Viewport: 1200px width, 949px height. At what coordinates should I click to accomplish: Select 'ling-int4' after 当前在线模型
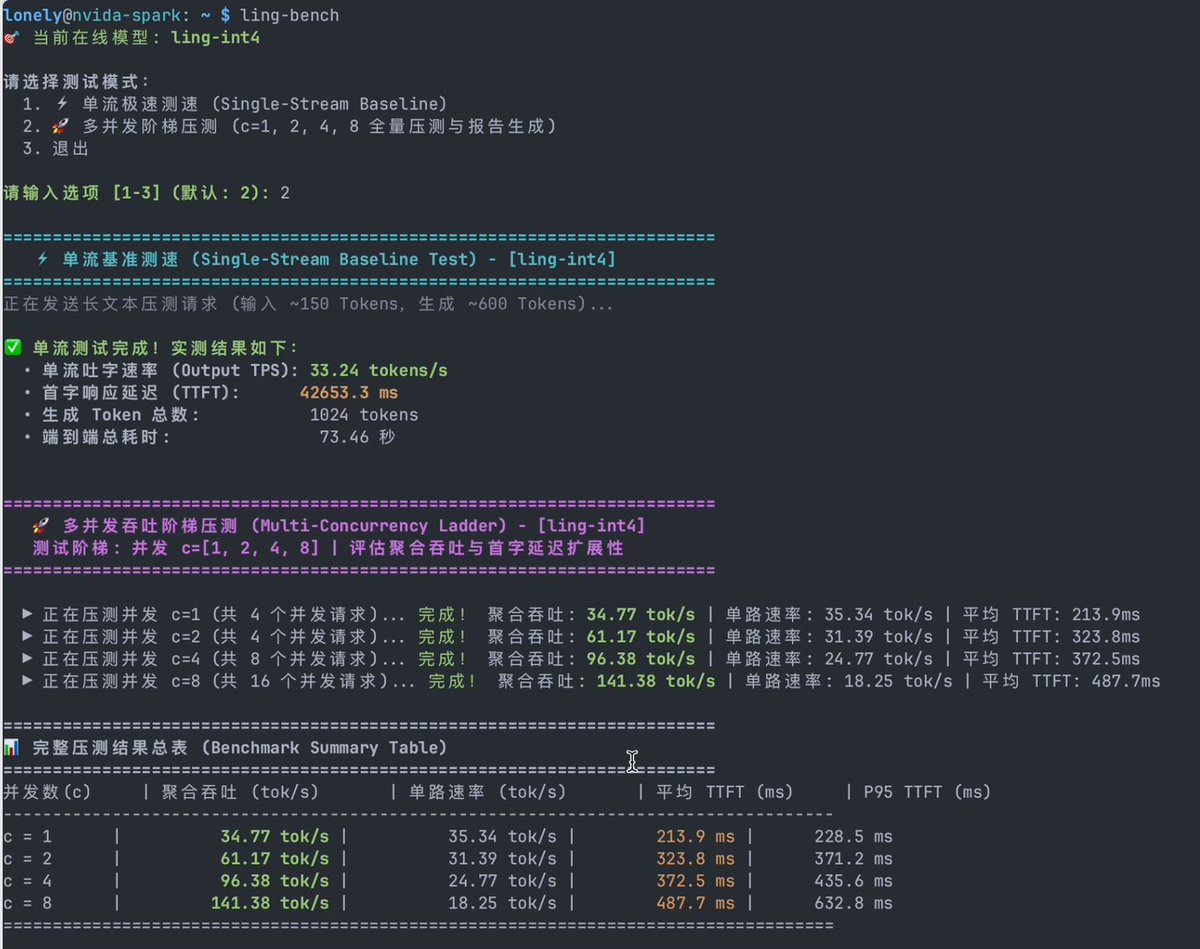[216, 38]
